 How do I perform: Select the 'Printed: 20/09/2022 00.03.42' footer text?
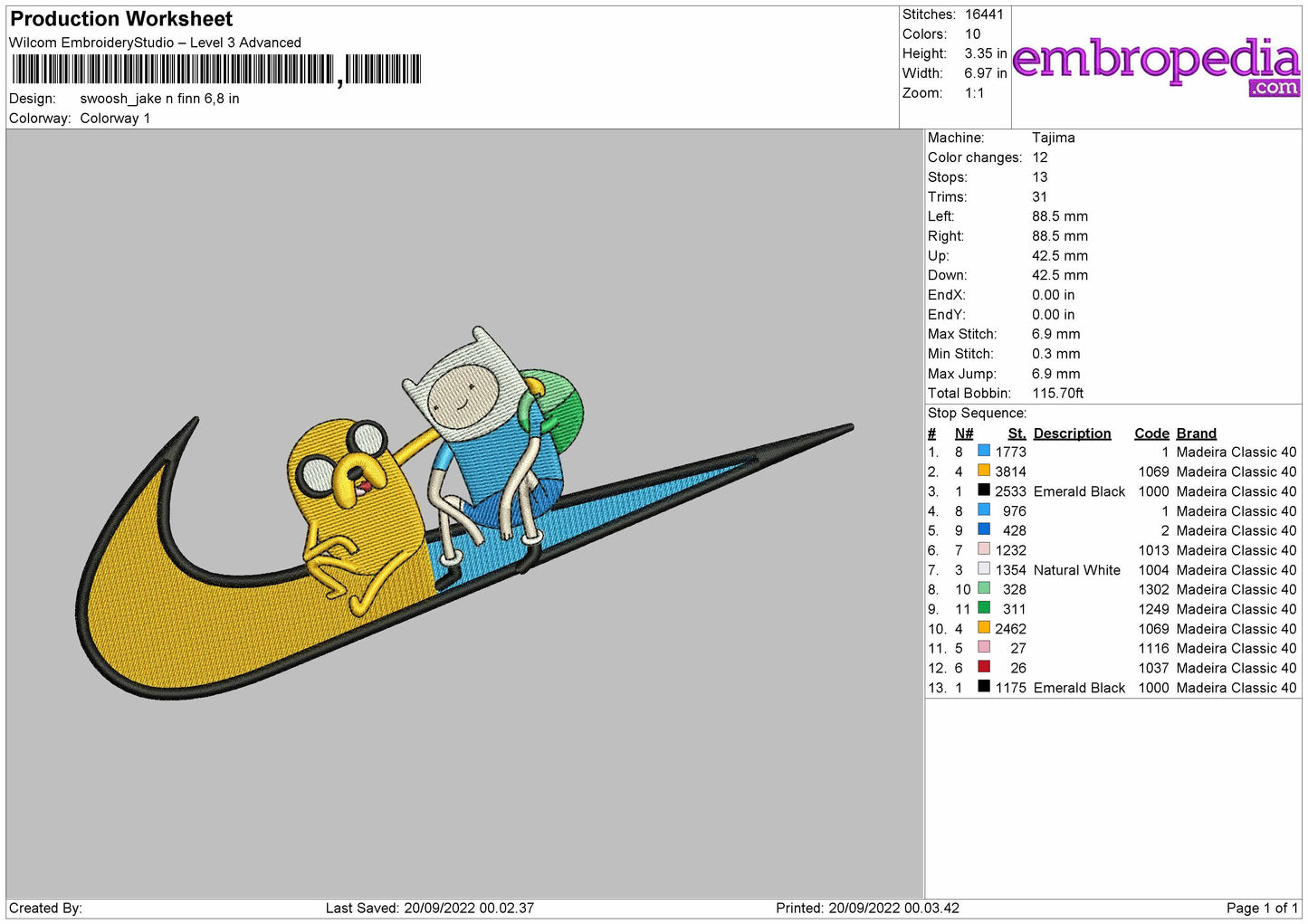pos(867,908)
